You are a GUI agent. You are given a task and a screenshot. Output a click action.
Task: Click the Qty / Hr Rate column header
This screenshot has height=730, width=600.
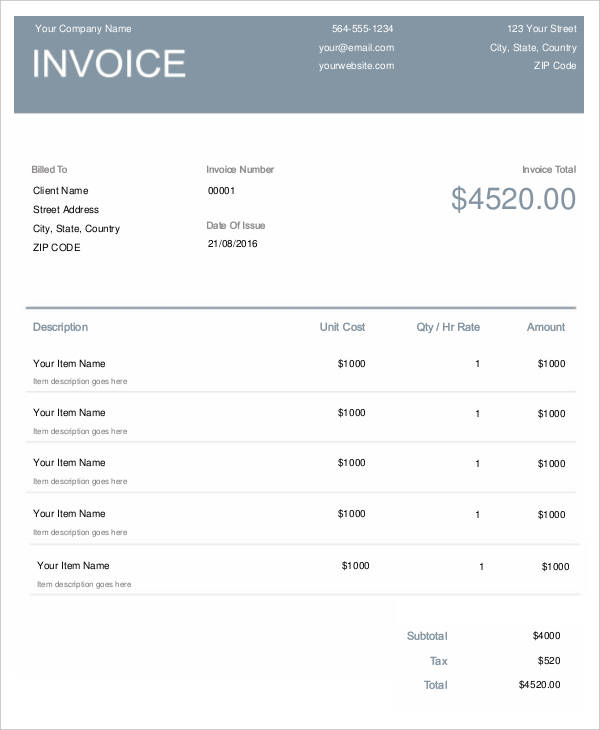click(448, 327)
